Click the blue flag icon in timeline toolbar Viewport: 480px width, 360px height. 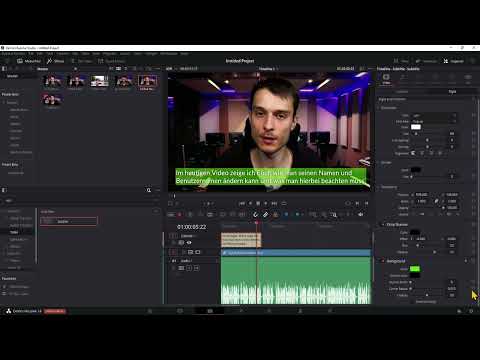[286, 215]
